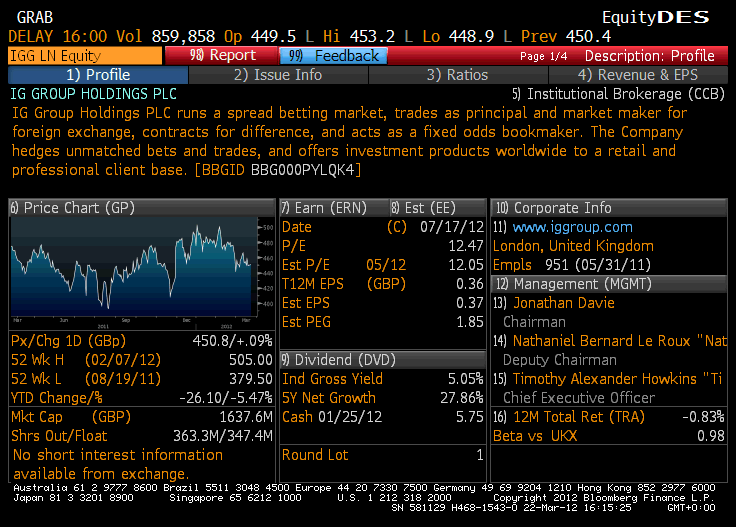Click the 379.50 52-week low value
This screenshot has width=736, height=527.
251,379
